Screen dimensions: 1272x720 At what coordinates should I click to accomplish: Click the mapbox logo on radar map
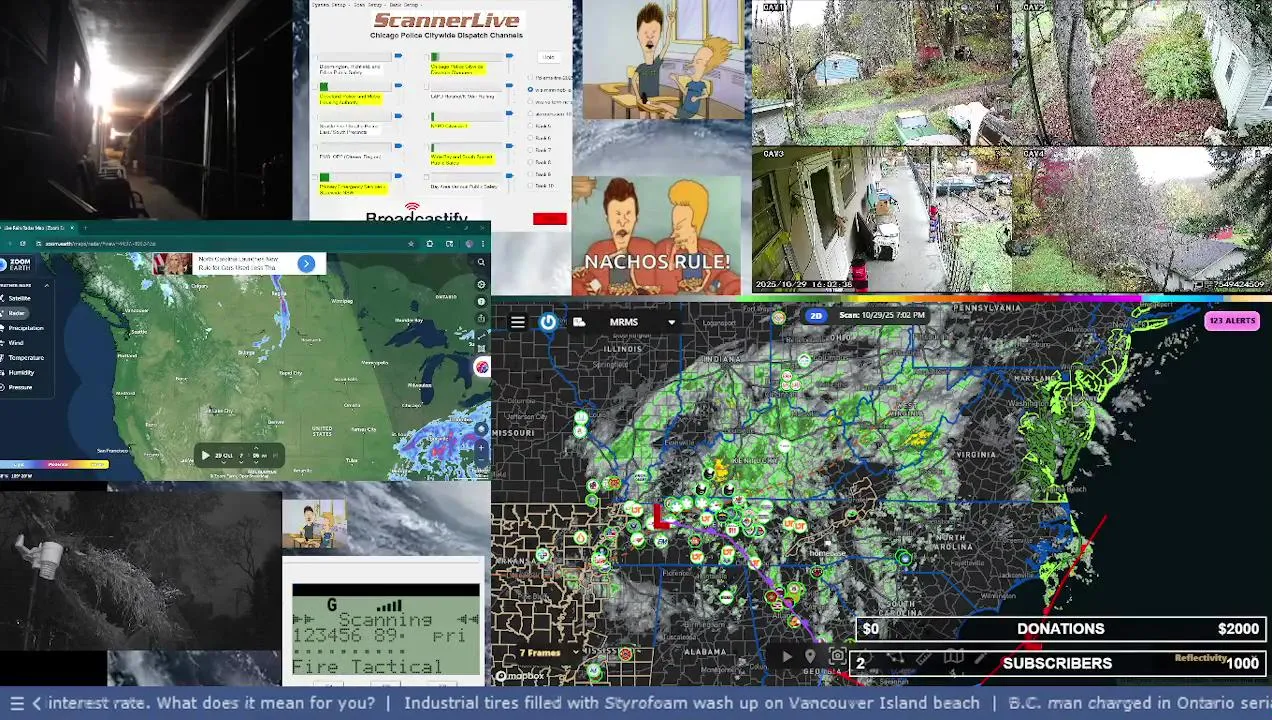pos(521,676)
